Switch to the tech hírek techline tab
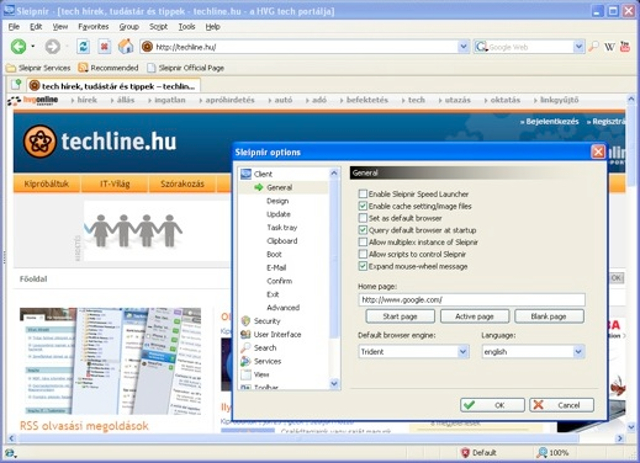The image size is (640, 463). pos(114,86)
